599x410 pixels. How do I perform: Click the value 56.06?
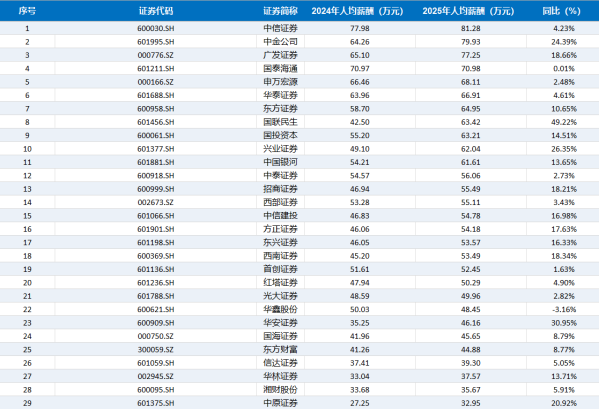[471, 175]
